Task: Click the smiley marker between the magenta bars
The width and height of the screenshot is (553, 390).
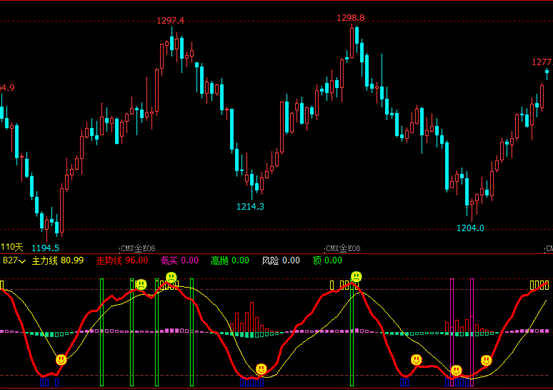Action: click(456, 370)
